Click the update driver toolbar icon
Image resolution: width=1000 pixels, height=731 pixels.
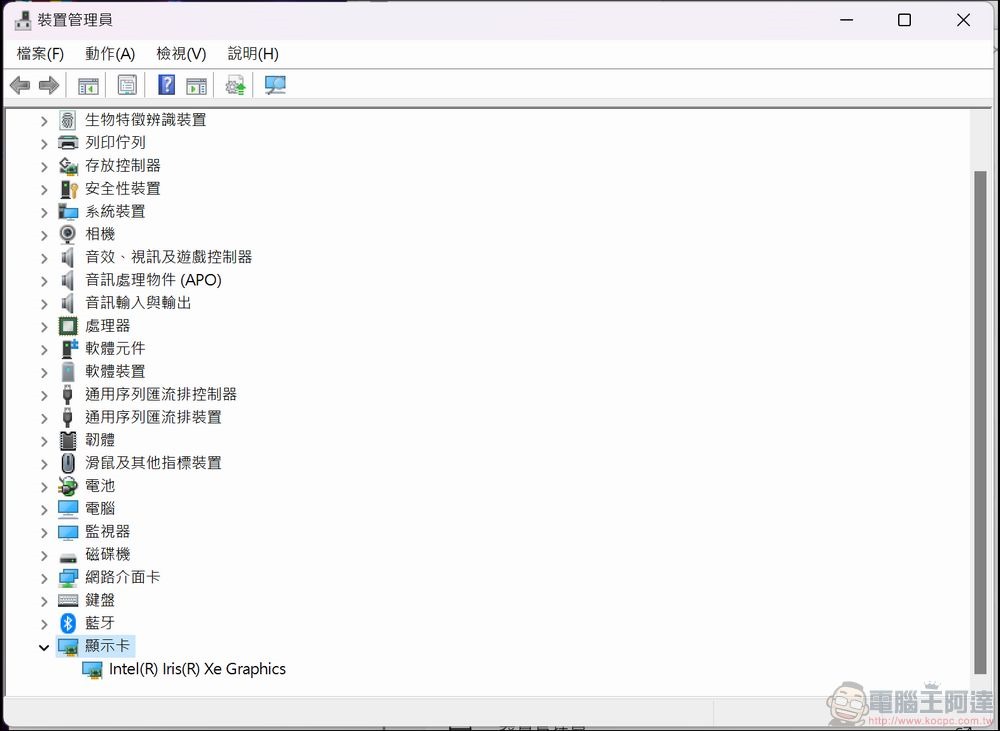pos(235,85)
